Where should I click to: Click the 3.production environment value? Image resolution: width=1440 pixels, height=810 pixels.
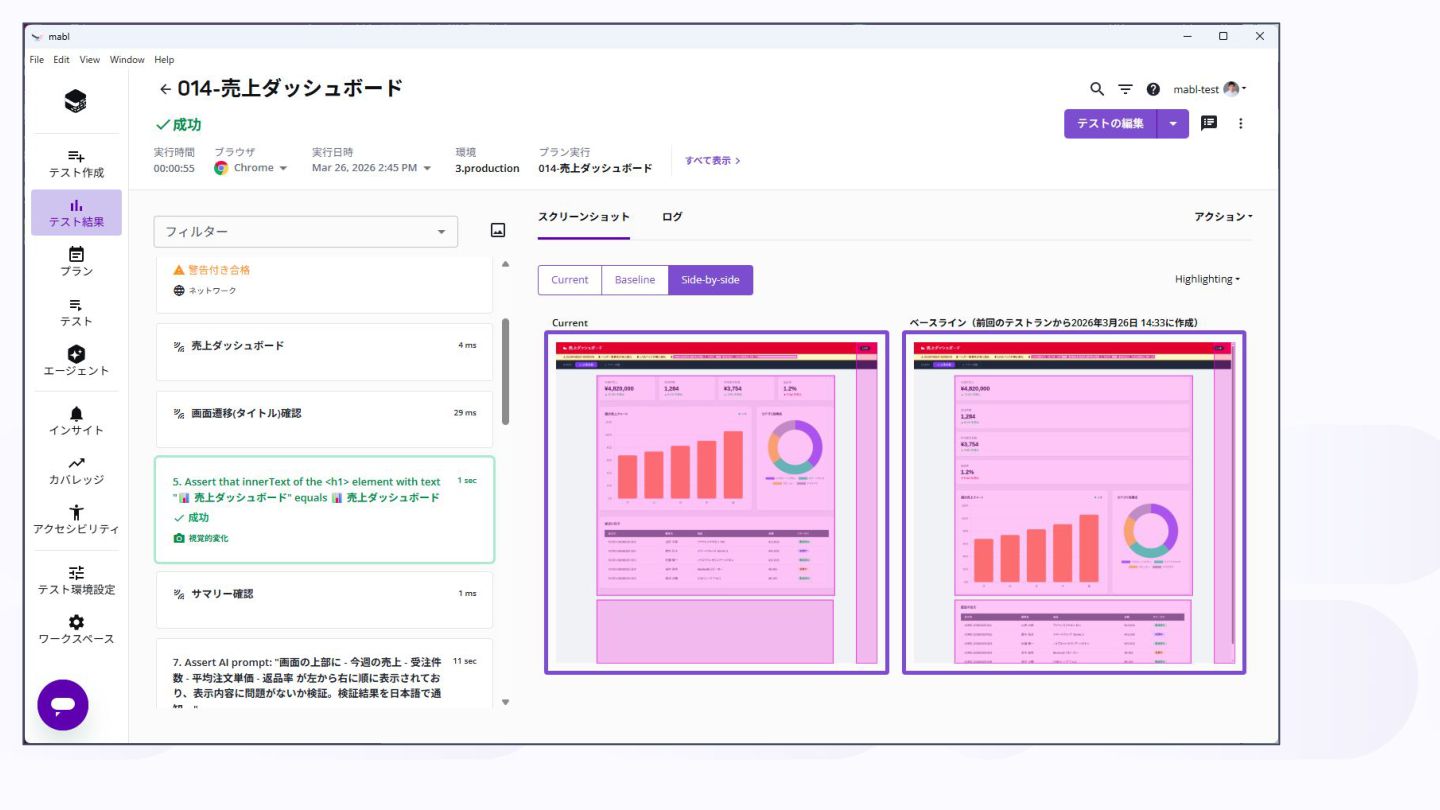[487, 168]
